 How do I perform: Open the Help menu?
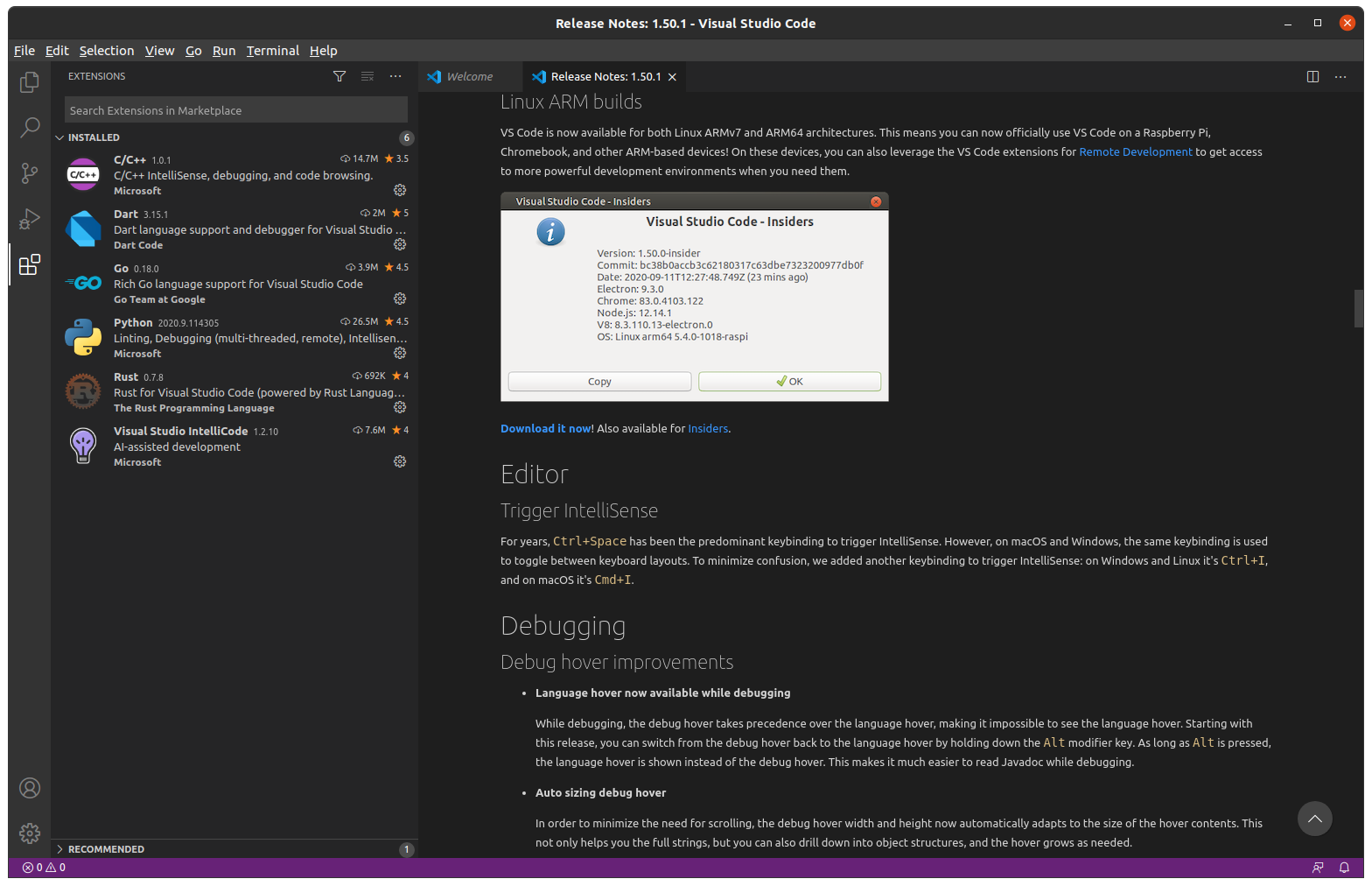click(x=323, y=51)
